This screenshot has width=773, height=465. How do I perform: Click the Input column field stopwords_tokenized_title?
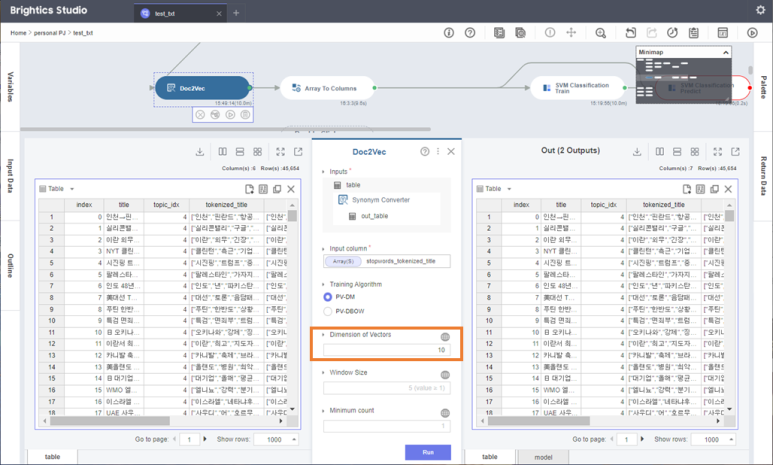386,261
